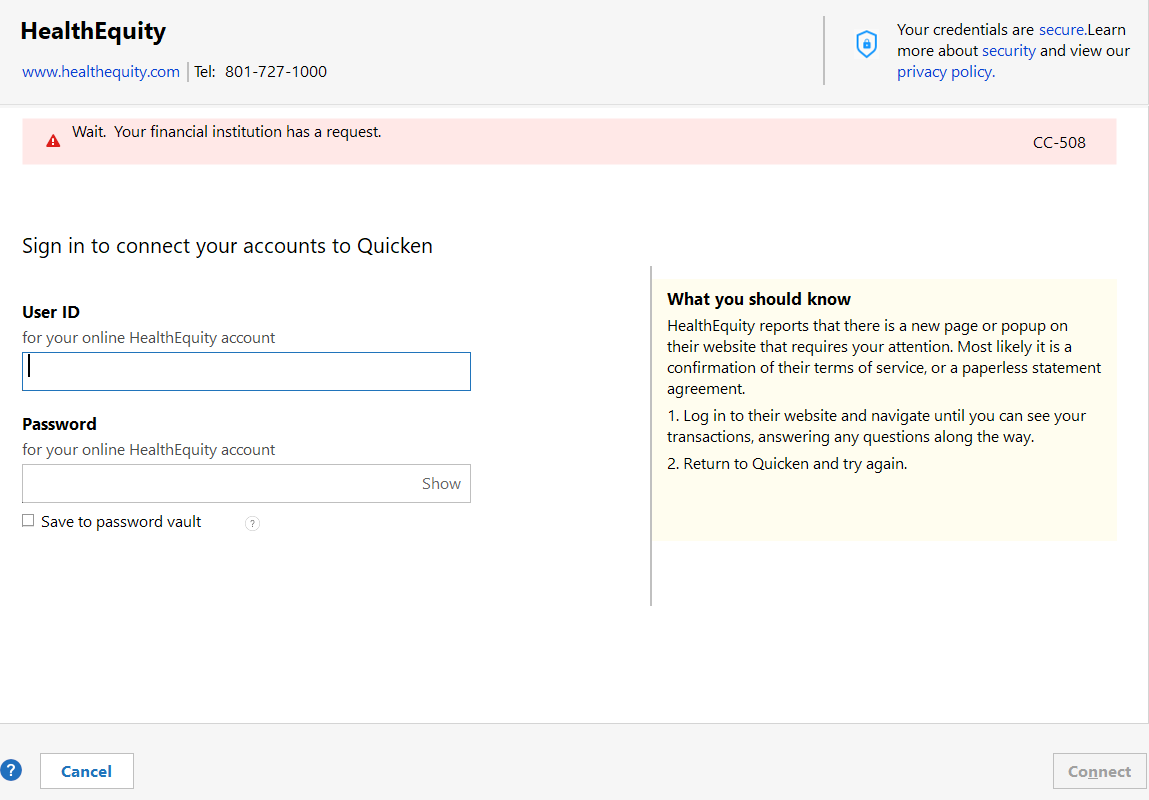
Task: Click the security shield lock icon
Action: (866, 44)
